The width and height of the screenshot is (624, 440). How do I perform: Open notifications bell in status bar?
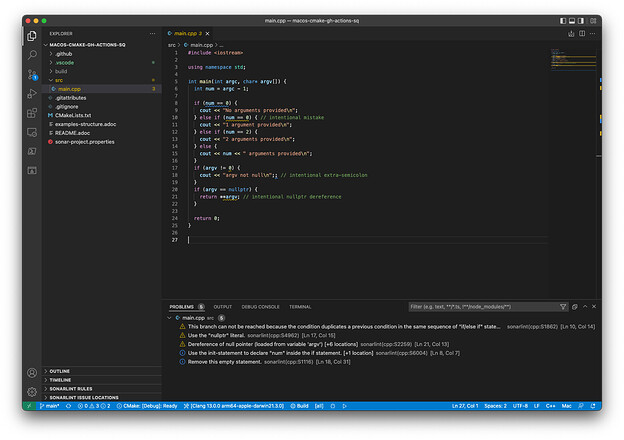click(593, 406)
